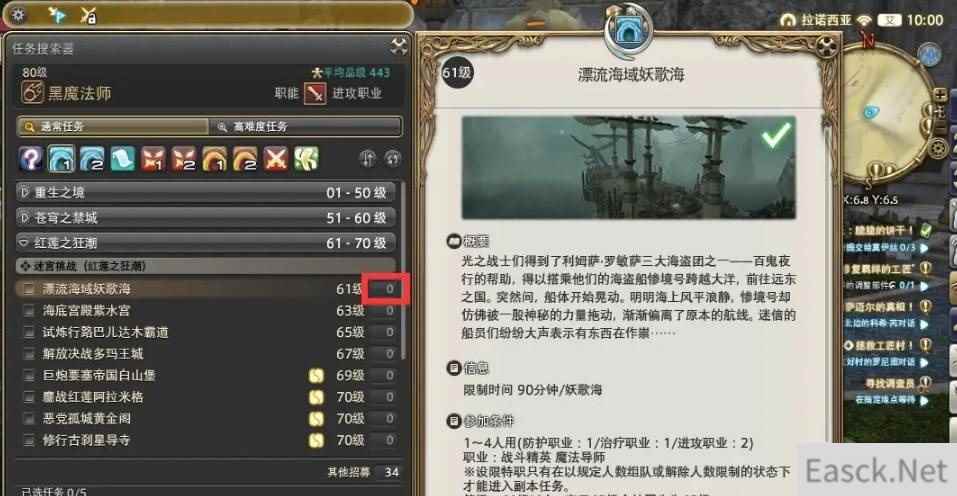Expand the 重生之境 01-50级 section

coord(206,193)
